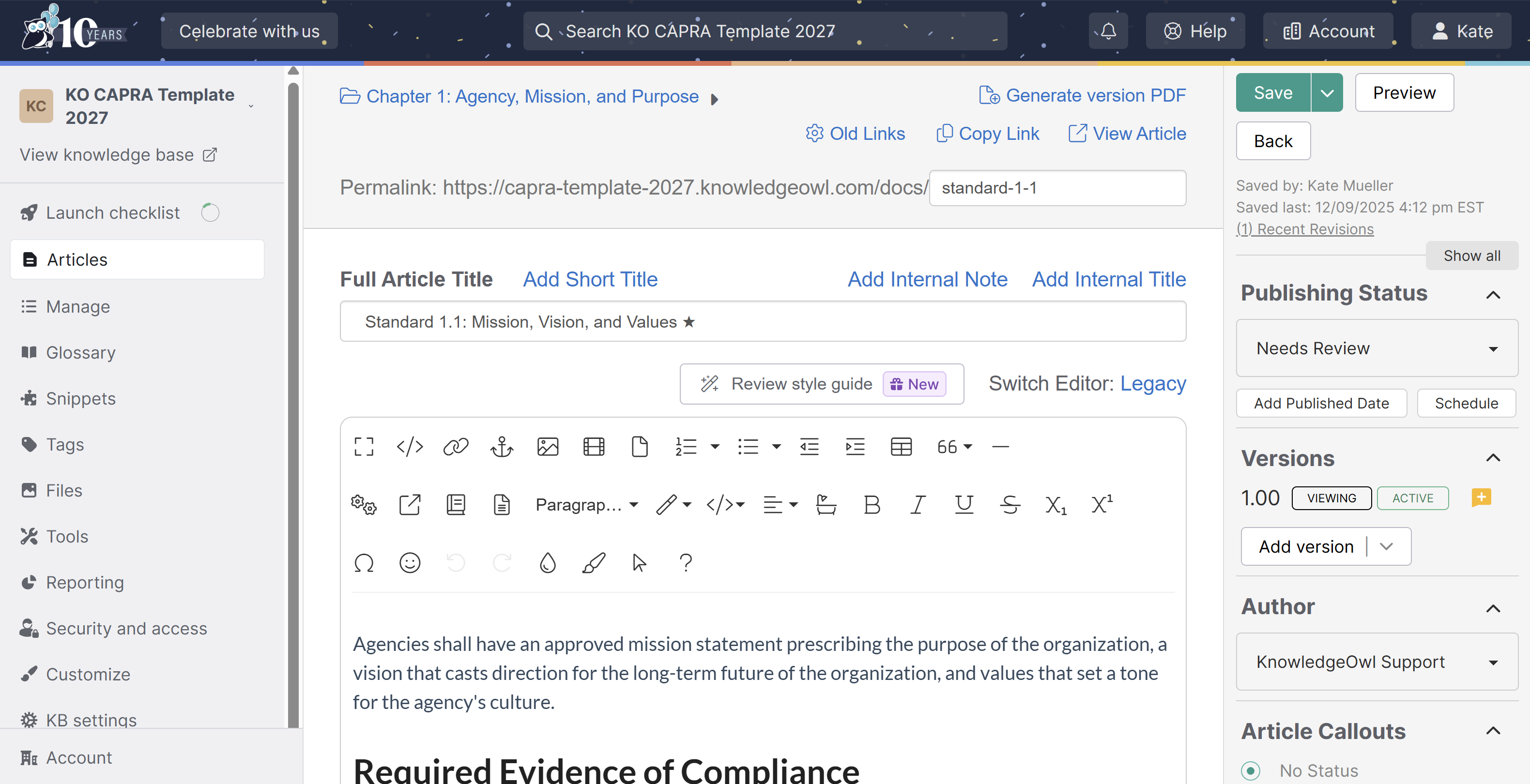Click the notification bell icon
The width and height of the screenshot is (1530, 784).
point(1108,31)
